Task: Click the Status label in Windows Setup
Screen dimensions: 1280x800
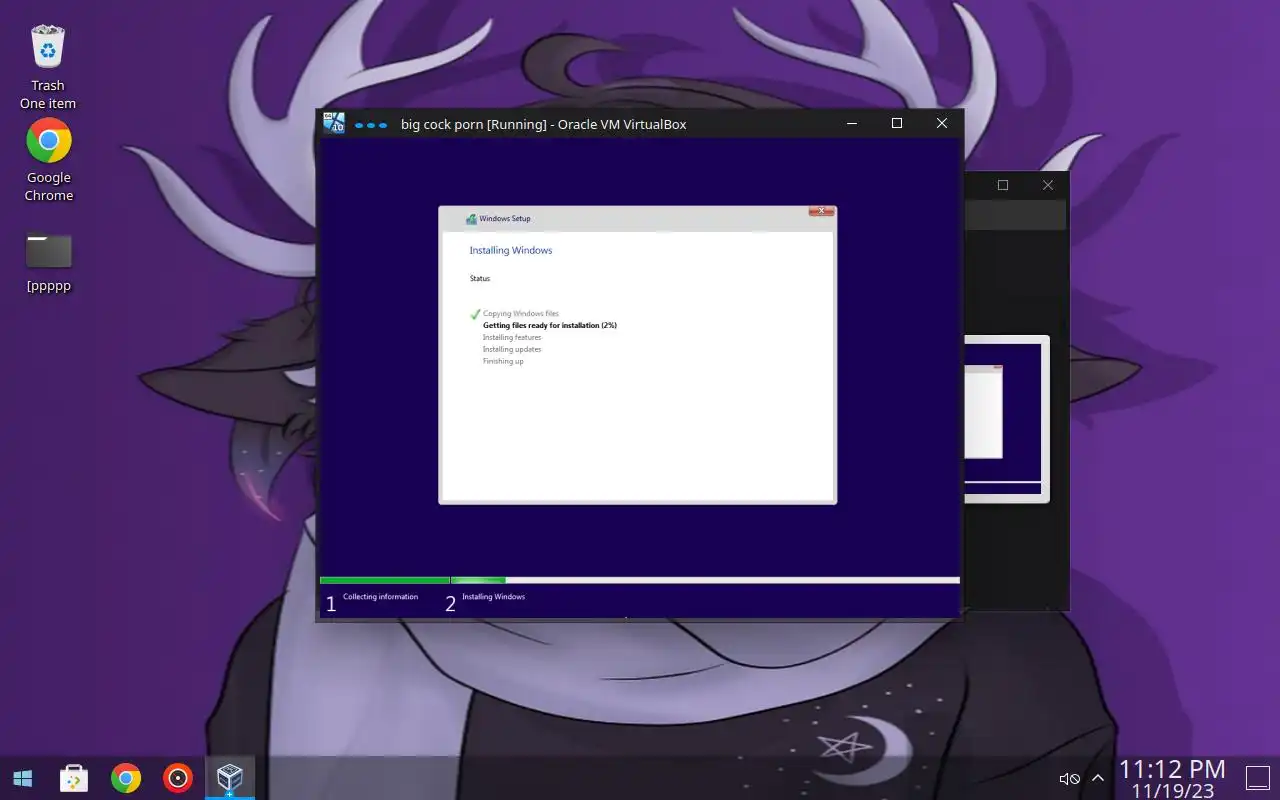Action: [x=480, y=279]
